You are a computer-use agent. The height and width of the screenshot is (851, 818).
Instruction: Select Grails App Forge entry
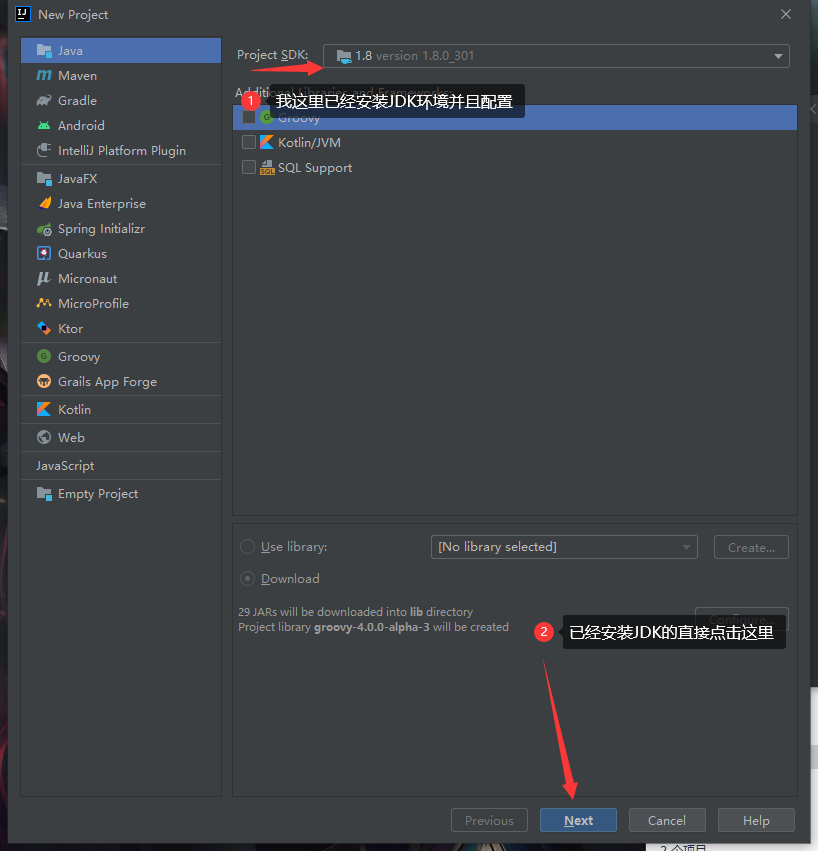pyautogui.click(x=121, y=382)
